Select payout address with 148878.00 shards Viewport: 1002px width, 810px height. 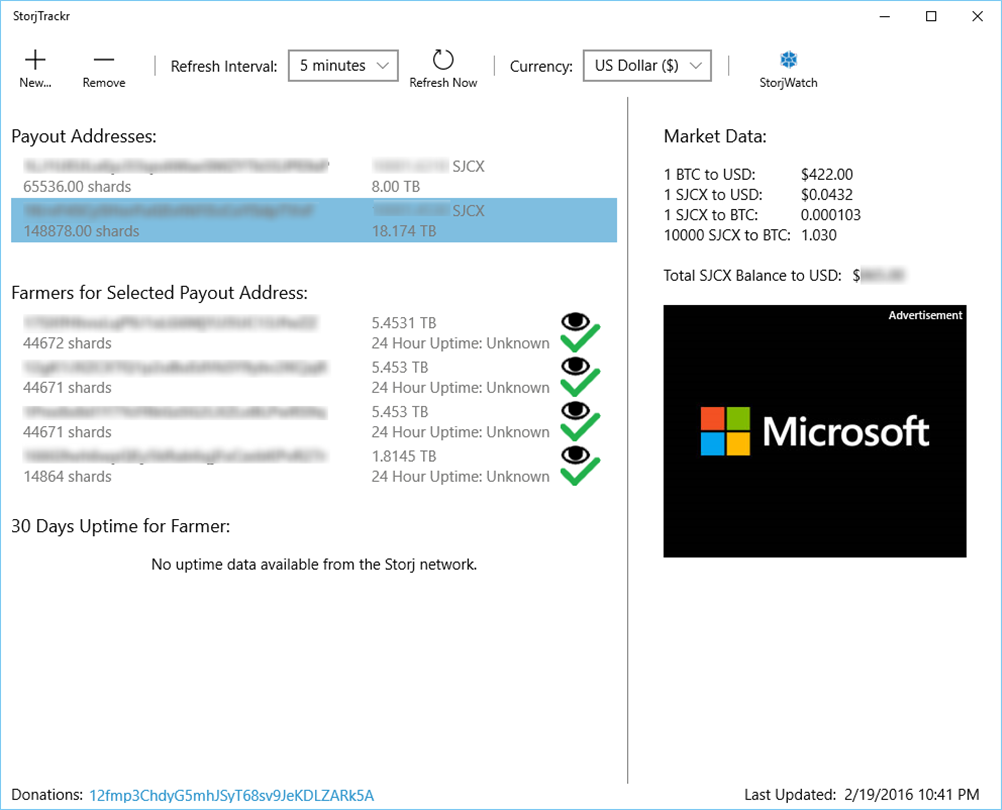(x=314, y=220)
